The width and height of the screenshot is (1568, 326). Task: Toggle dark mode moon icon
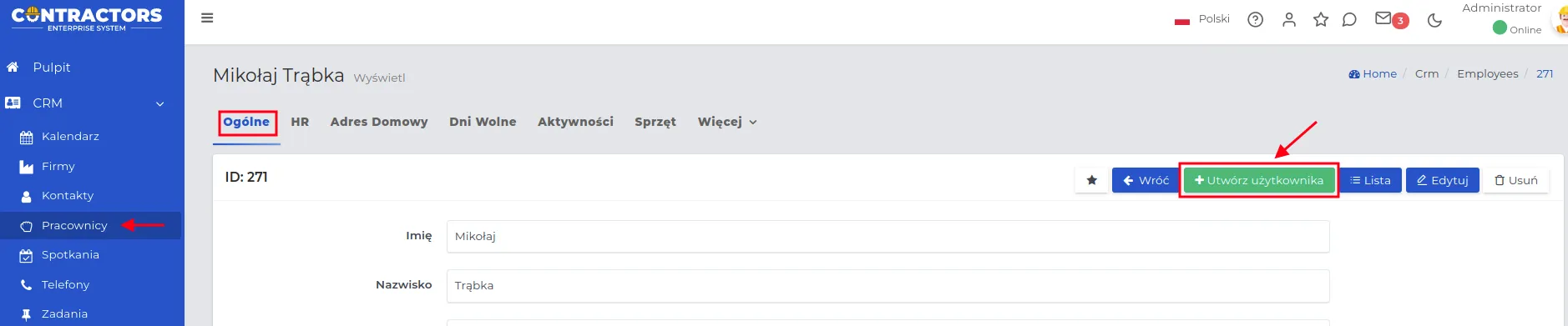pos(1434,20)
